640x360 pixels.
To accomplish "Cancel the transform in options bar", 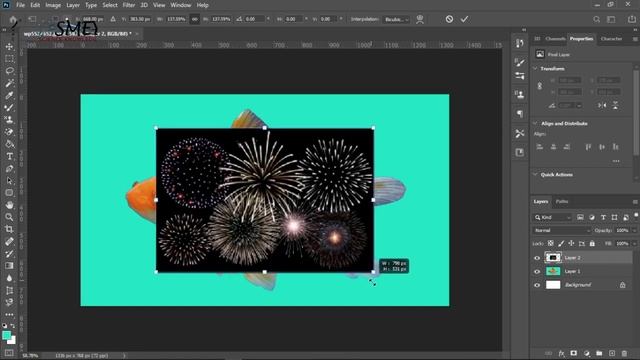I will [449, 19].
